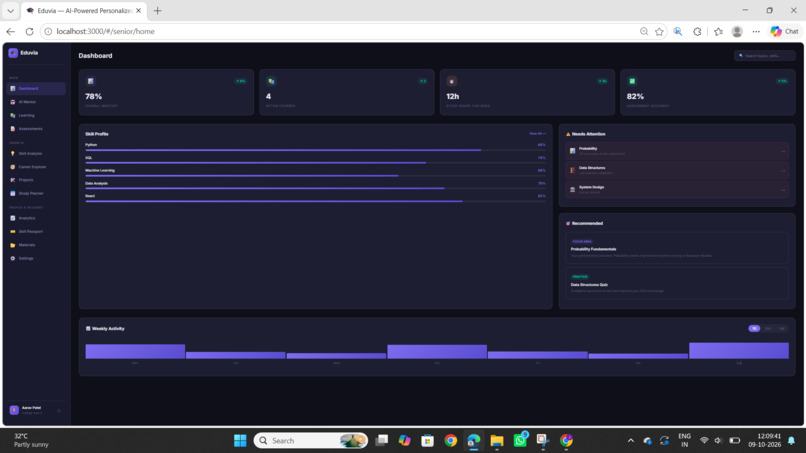Click the browser zoom magnifier icon
Screen dimensions: 806x453
[644, 31]
